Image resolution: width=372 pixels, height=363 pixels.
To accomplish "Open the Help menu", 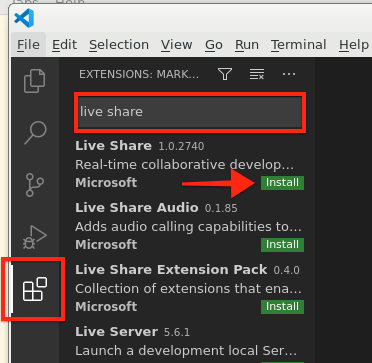I will point(354,45).
